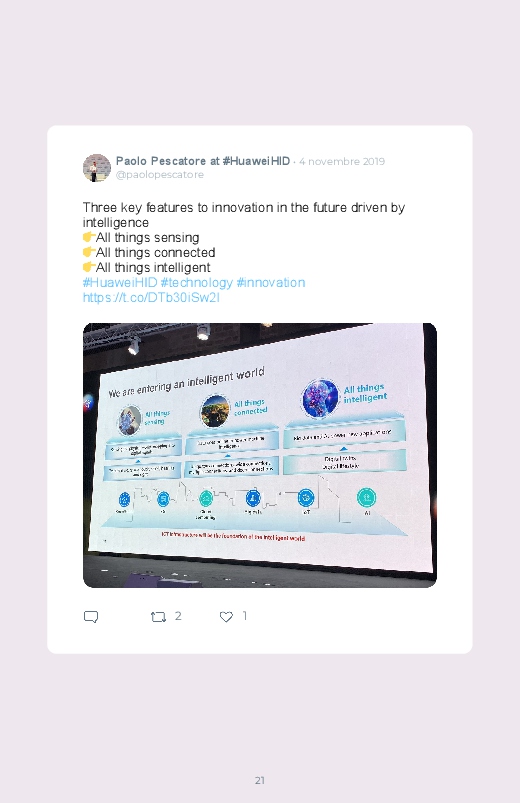This screenshot has height=803, width=520.
Task: Click the teal AI circle icon in the slide photo
Action: coord(366,497)
